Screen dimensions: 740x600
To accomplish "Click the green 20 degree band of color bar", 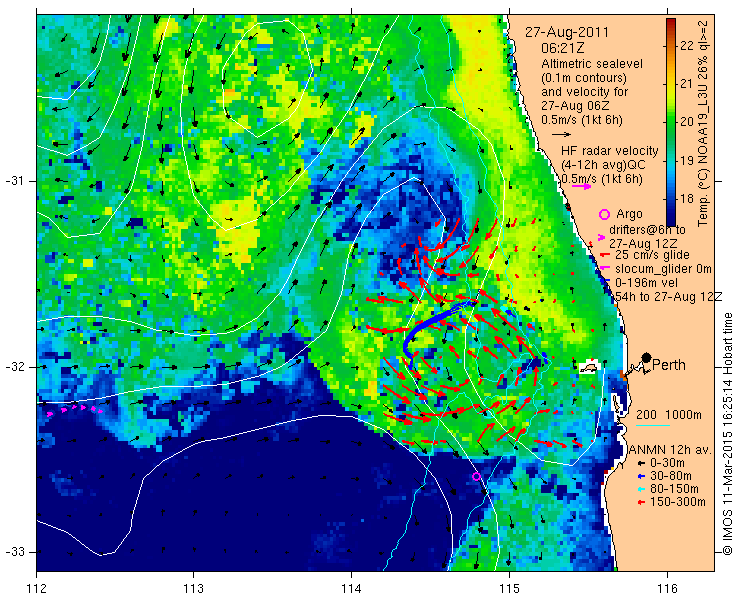I will point(671,122).
